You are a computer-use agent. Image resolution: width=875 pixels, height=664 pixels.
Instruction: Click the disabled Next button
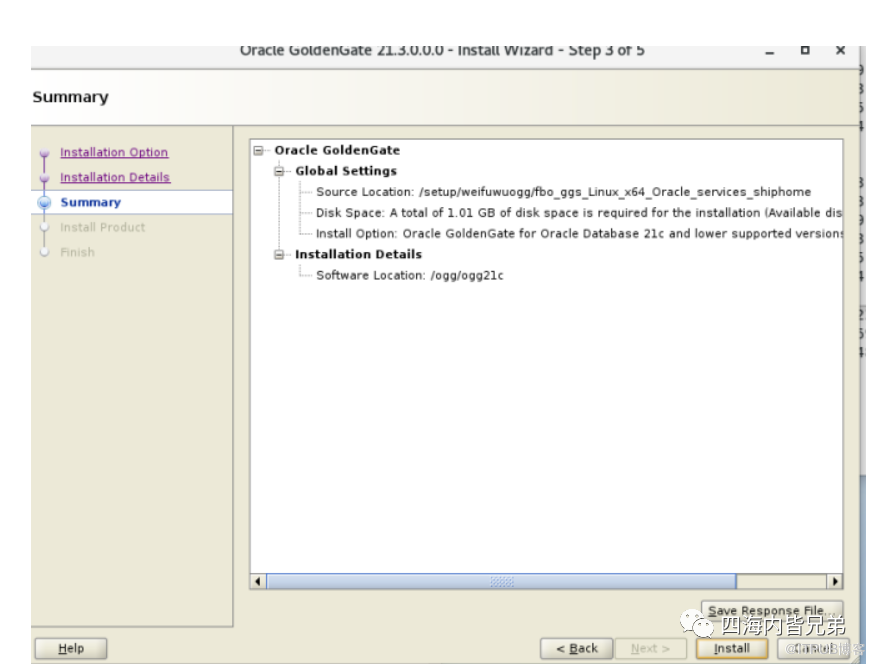(650, 648)
